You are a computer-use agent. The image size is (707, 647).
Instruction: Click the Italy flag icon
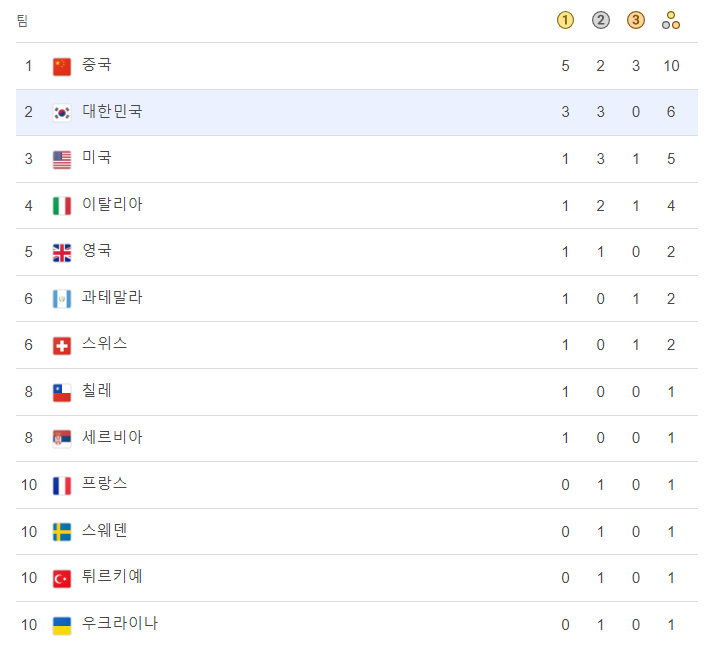(62, 206)
